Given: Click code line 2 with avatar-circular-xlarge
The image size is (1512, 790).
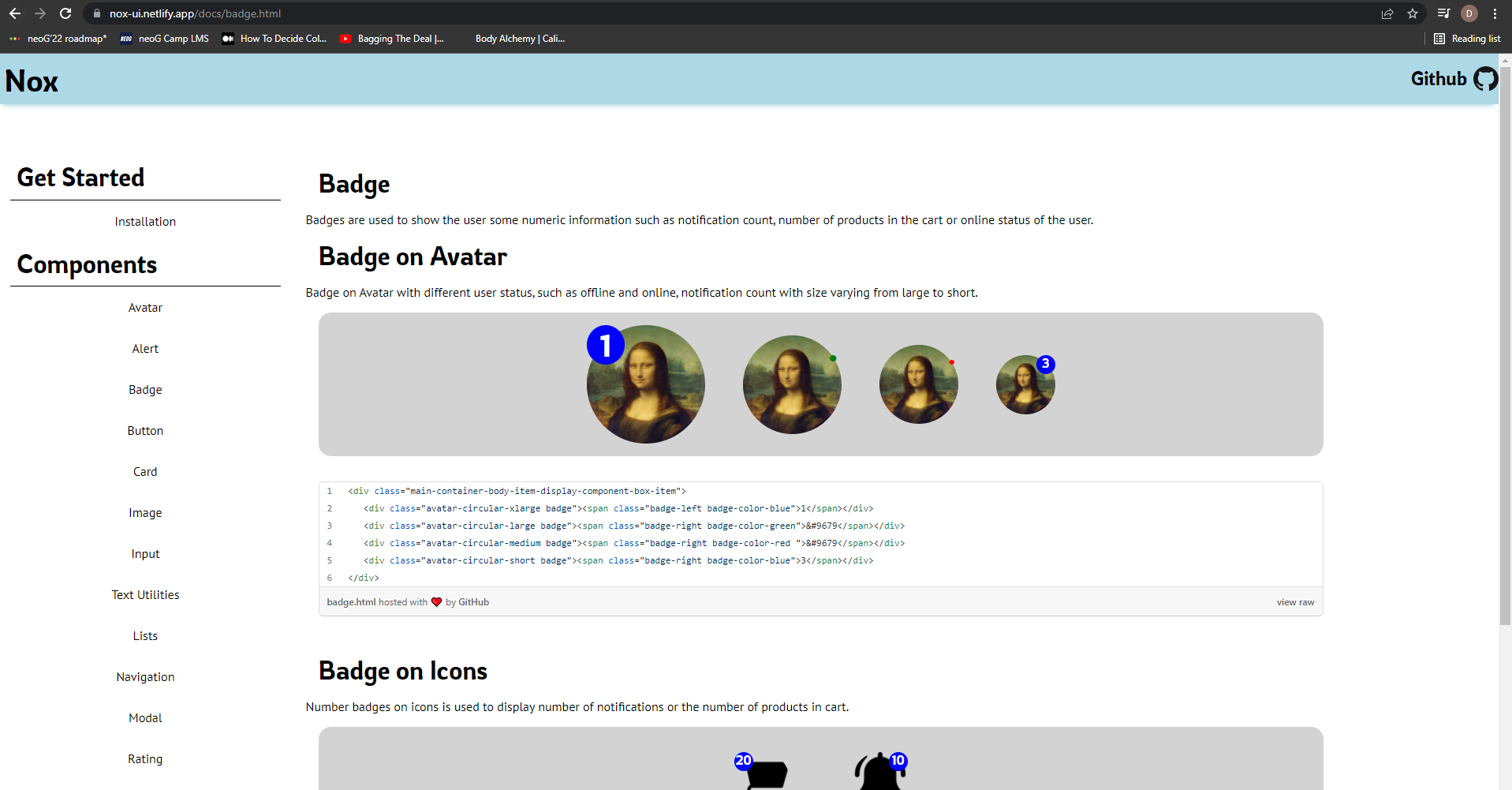Looking at the screenshot, I should click(618, 508).
